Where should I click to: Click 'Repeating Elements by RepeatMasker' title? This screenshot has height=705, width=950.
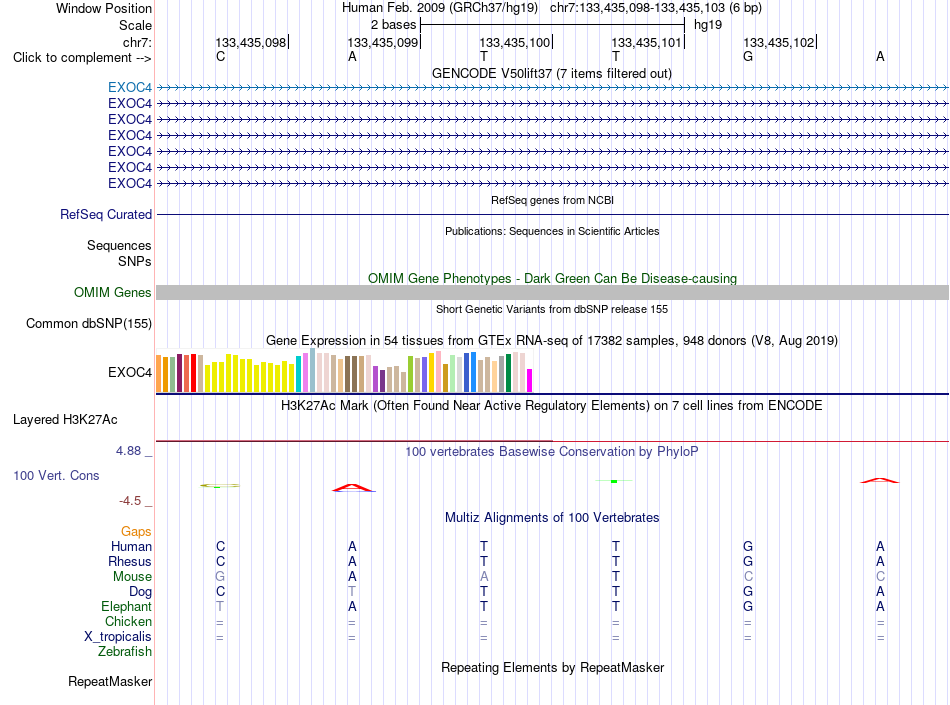coord(552,667)
